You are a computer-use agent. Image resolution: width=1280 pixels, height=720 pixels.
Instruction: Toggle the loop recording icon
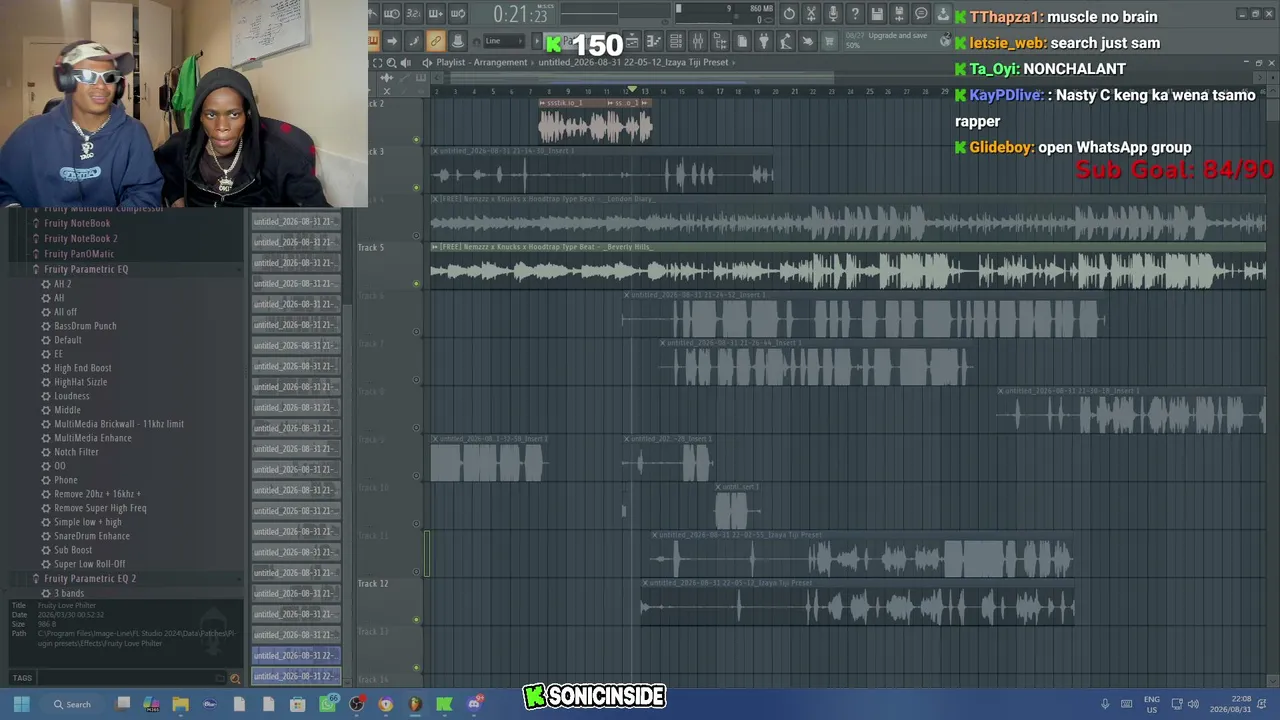[x=457, y=14]
